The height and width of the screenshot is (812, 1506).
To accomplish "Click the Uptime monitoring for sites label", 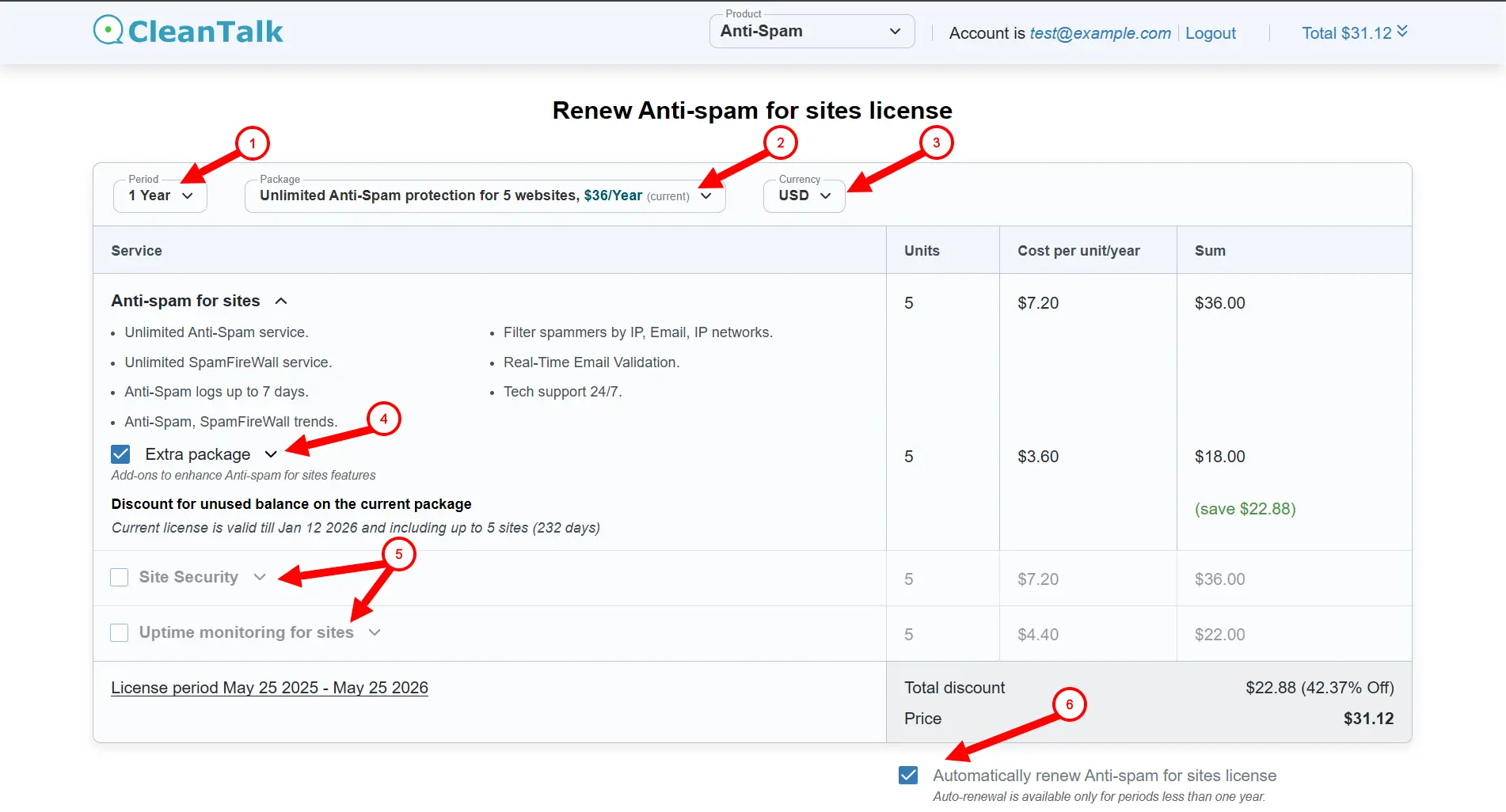I will (246, 632).
